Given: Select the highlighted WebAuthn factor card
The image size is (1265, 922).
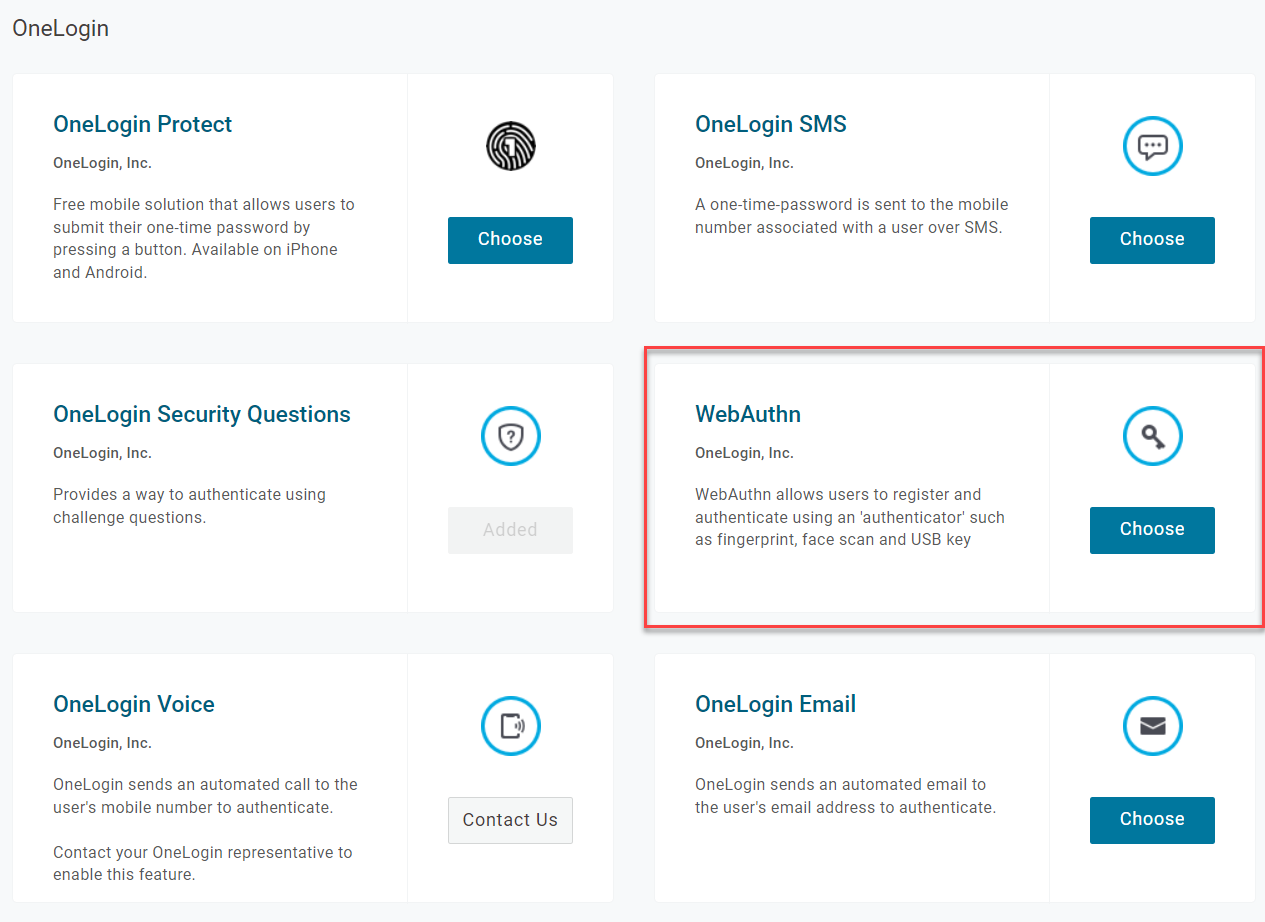Looking at the screenshot, I should point(954,490).
